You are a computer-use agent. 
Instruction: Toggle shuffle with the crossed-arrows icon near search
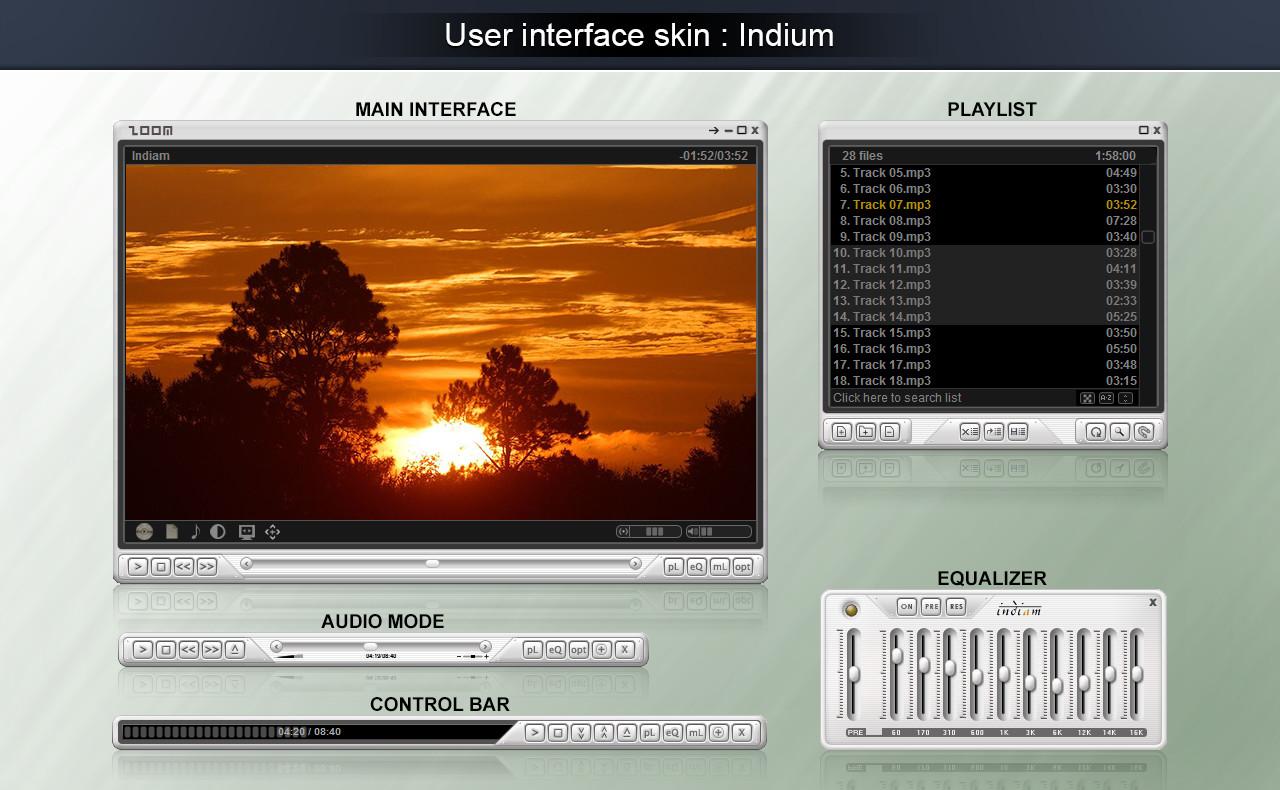1087,397
